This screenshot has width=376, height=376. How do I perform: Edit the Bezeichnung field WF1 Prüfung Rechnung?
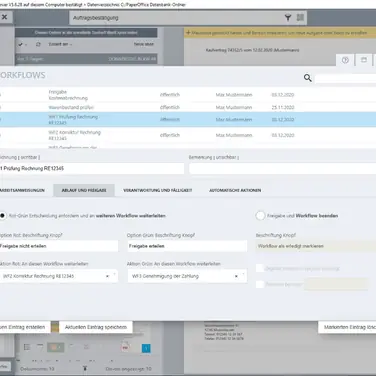[x=92, y=168]
